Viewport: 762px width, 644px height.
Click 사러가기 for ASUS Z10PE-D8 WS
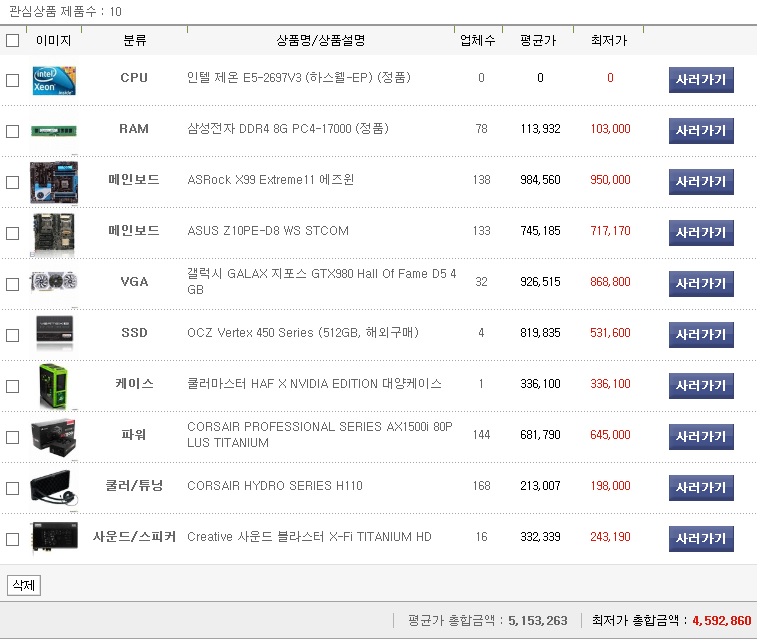[x=701, y=233]
